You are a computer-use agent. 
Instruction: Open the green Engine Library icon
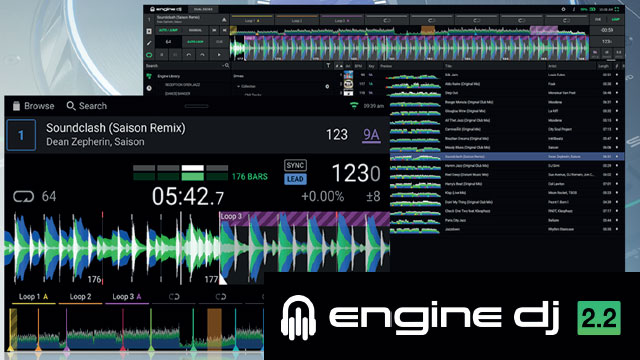coord(149,76)
